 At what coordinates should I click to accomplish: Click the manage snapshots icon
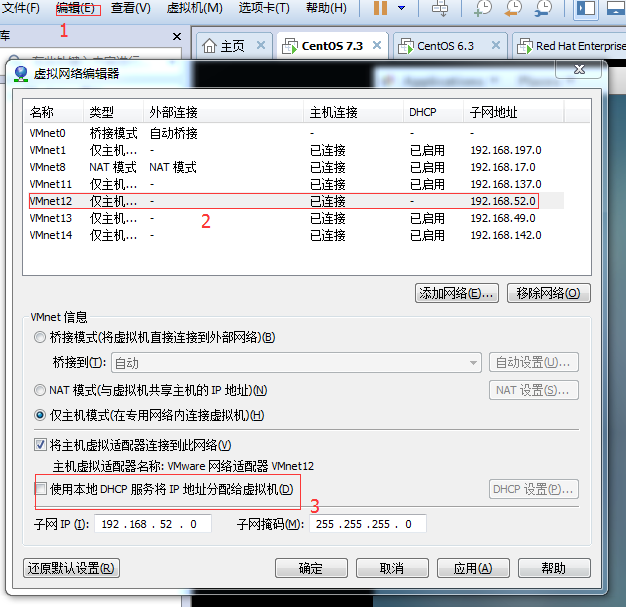click(x=543, y=8)
